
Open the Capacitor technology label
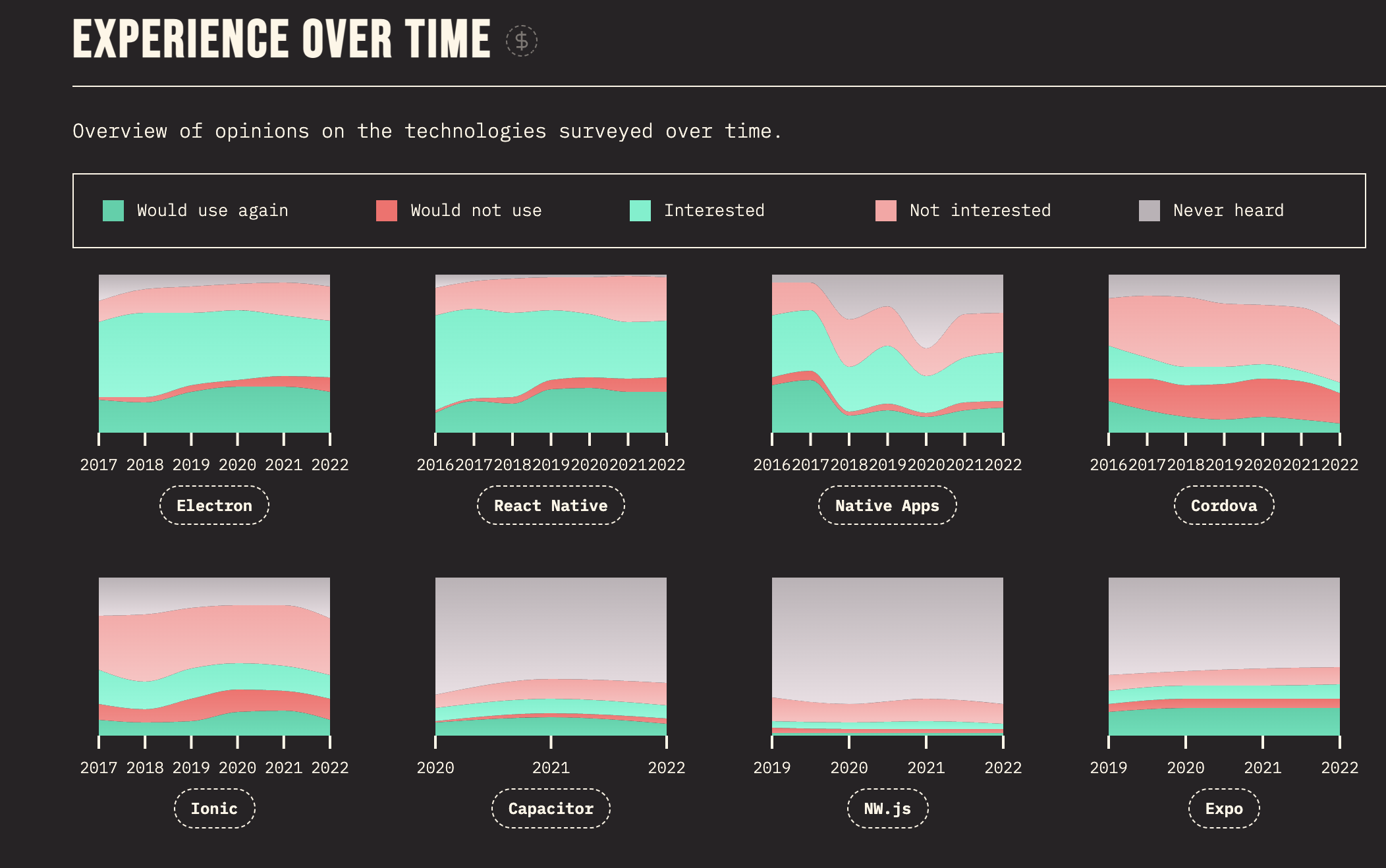click(x=551, y=808)
